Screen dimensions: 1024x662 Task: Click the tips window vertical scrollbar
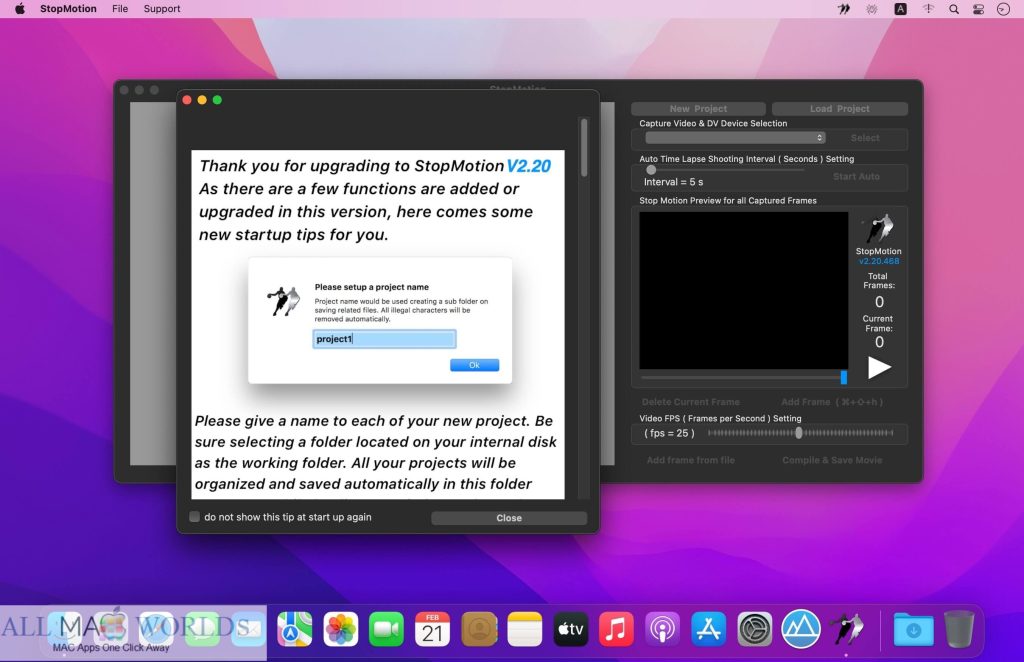coord(584,147)
